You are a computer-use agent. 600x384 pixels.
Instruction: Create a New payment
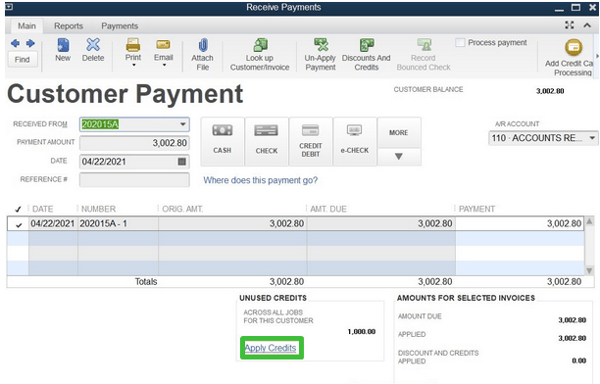63,50
